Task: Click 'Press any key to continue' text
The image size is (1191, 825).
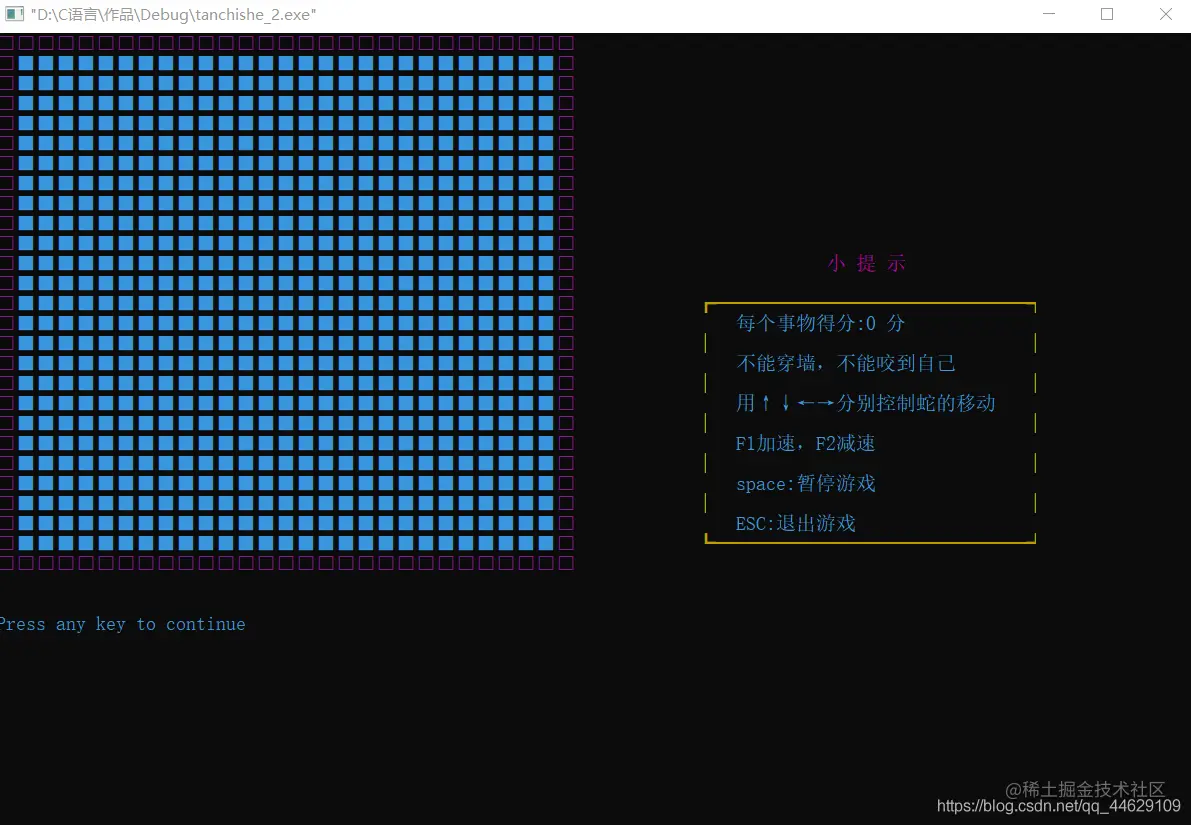Action: (123, 624)
